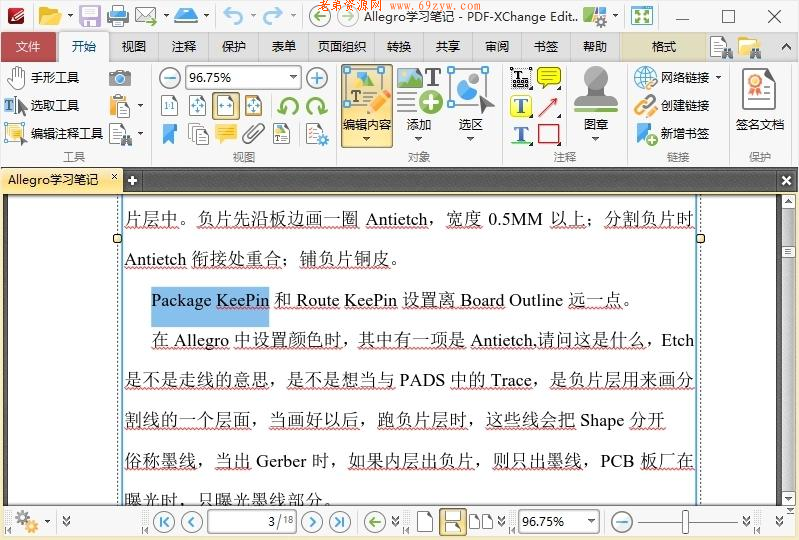
Task: Click the Sign Document 签名文档 icon
Action: point(759,99)
